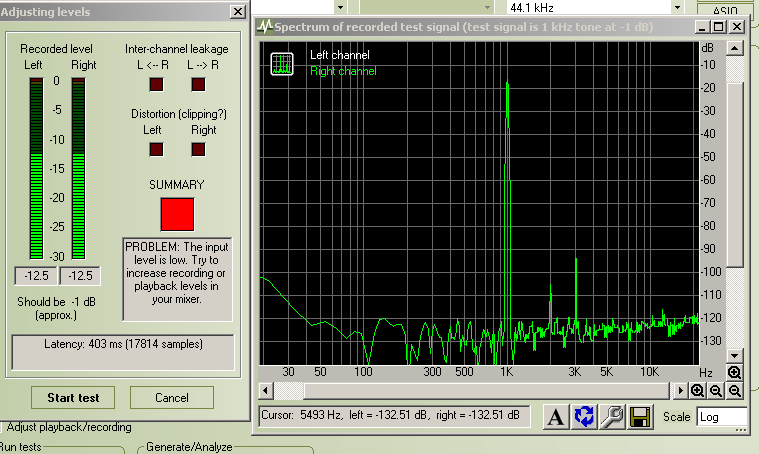
Task: Click the green Right channel legend label
Action: (x=343, y=71)
